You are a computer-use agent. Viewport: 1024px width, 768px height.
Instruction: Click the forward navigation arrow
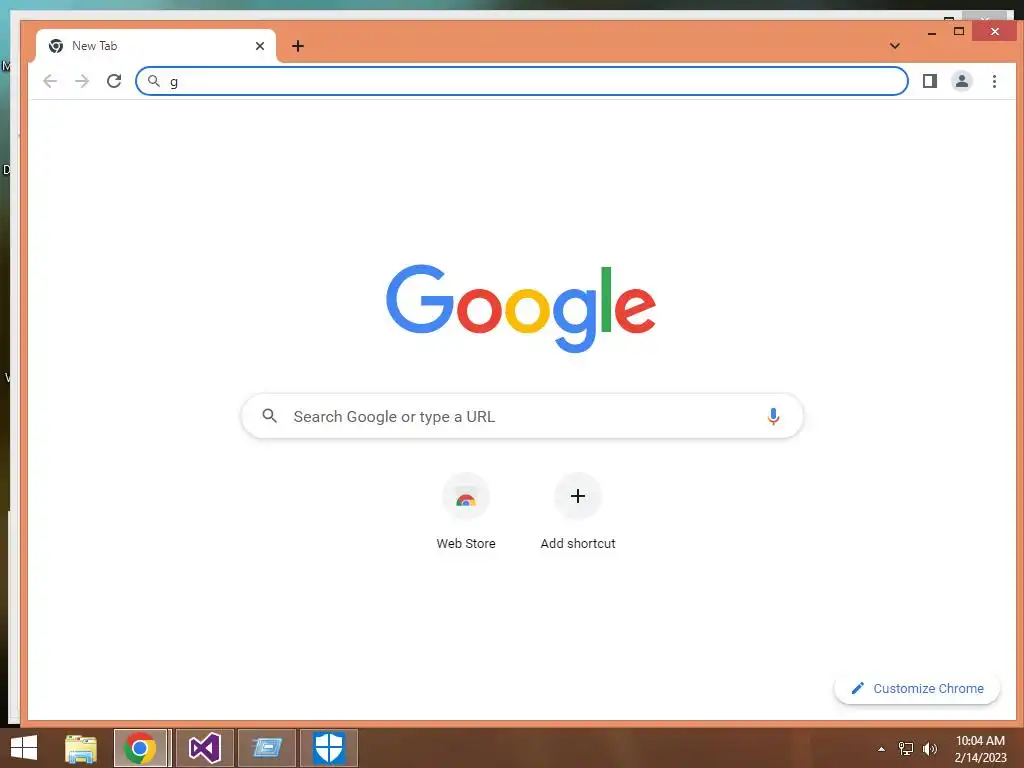[82, 81]
